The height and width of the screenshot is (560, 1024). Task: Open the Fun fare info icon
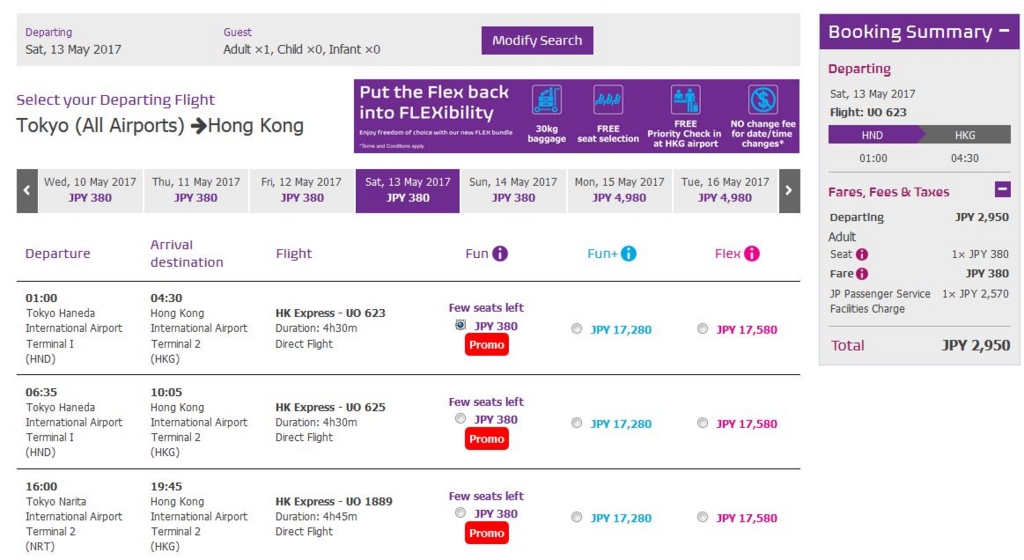tap(500, 254)
